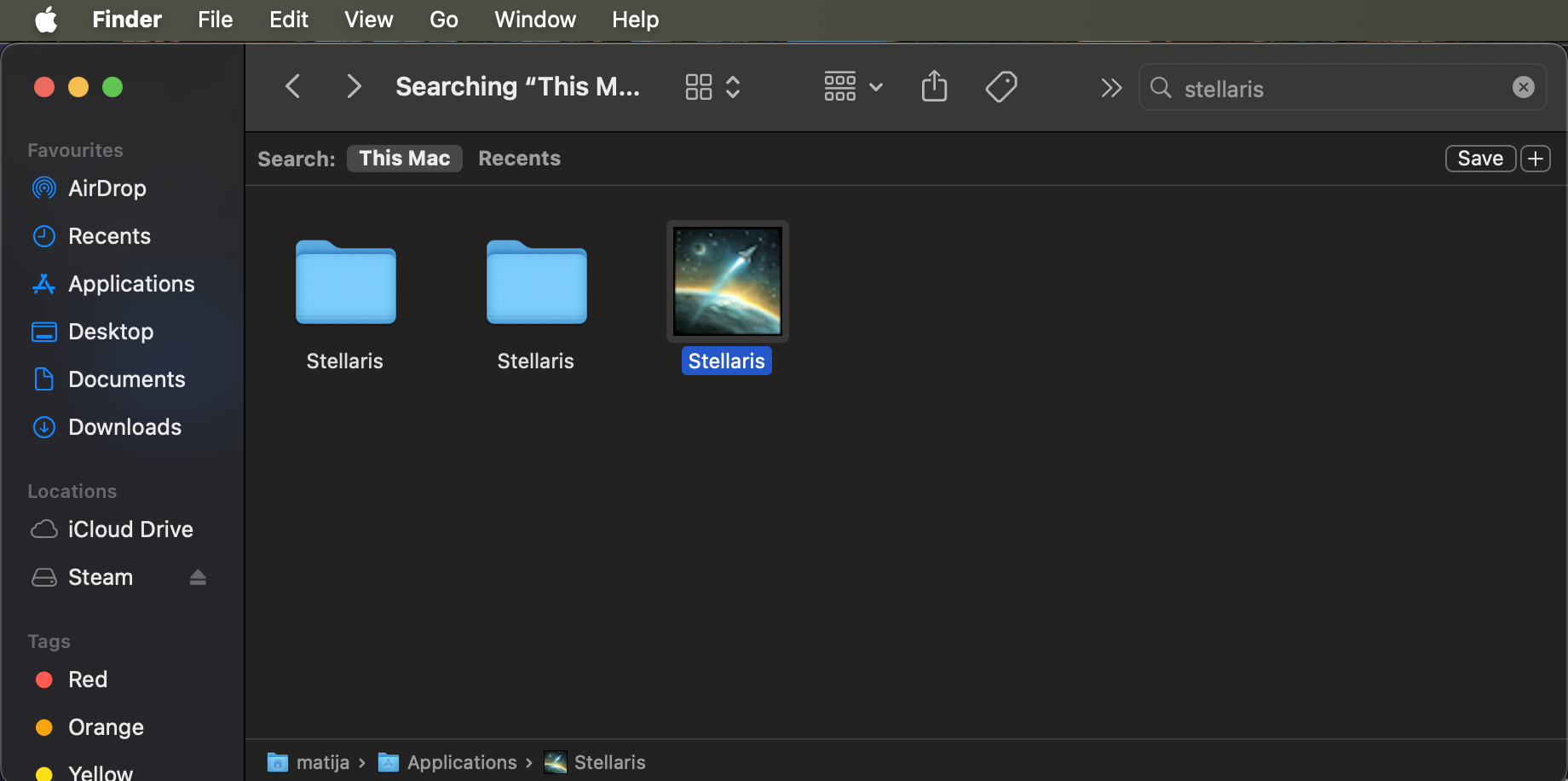Click the Share toolbar icon
Screen dimensions: 1568x781
click(x=934, y=87)
